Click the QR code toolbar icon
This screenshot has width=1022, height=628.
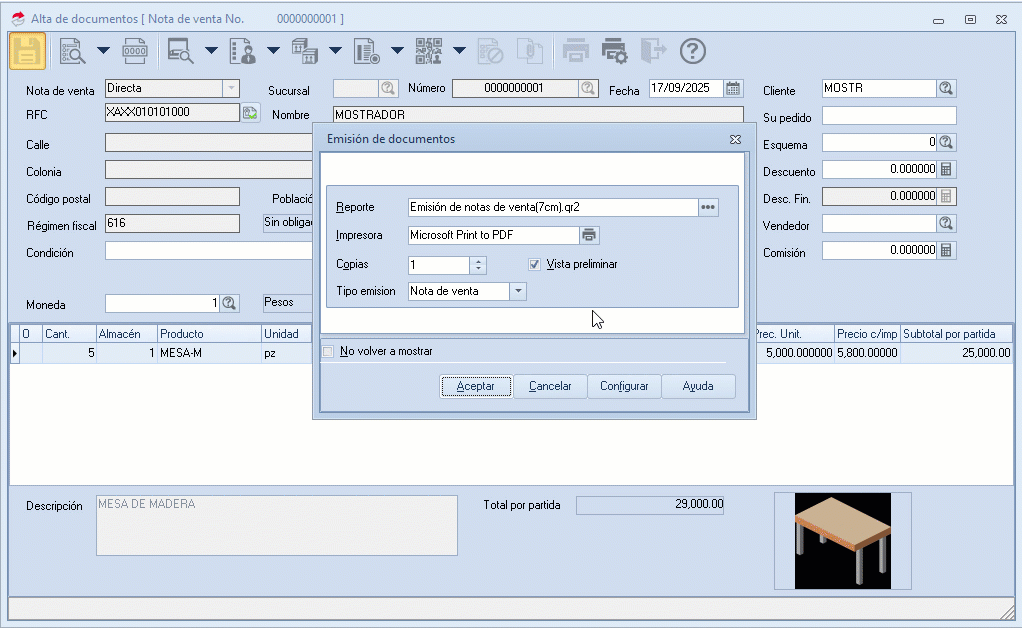[x=428, y=51]
